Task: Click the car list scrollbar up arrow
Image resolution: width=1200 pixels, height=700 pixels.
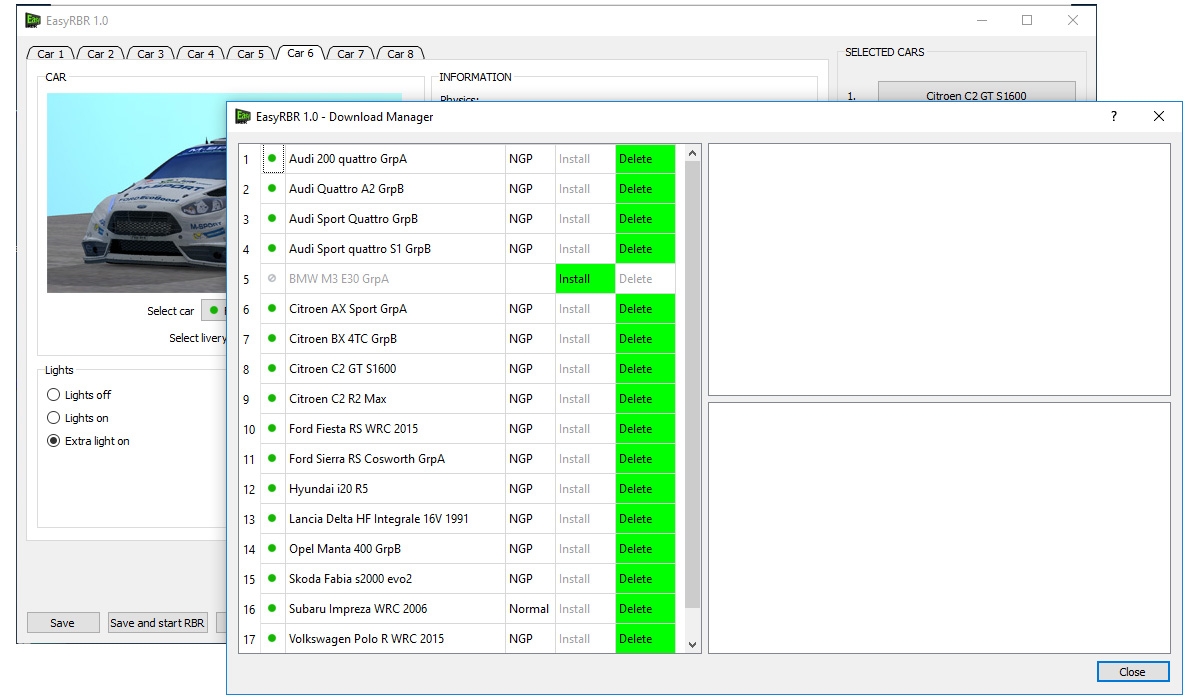Action: pos(693,153)
